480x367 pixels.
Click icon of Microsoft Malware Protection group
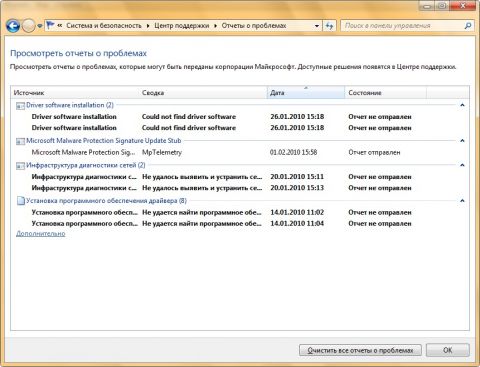20,141
